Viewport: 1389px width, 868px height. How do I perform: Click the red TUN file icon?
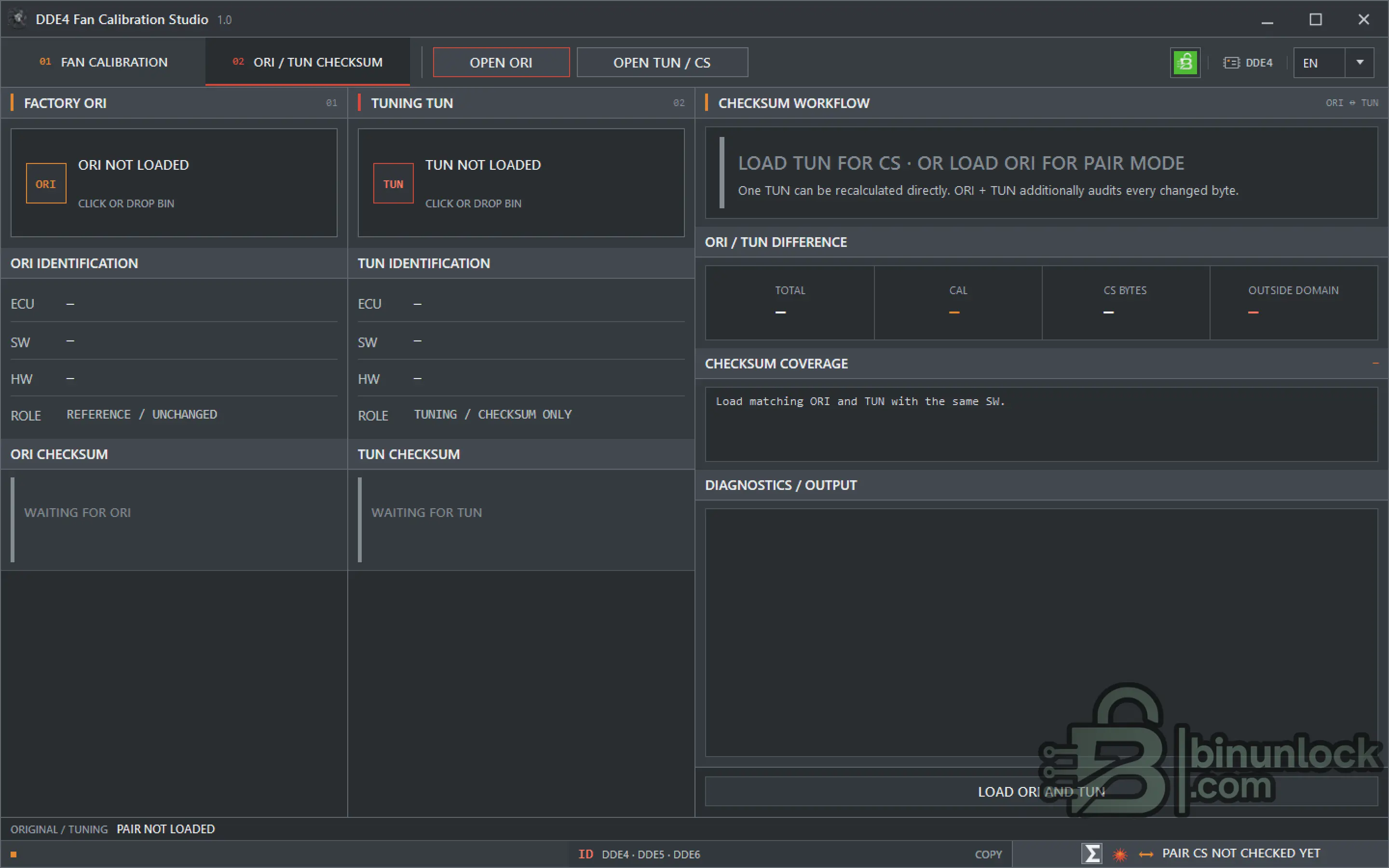(393, 184)
